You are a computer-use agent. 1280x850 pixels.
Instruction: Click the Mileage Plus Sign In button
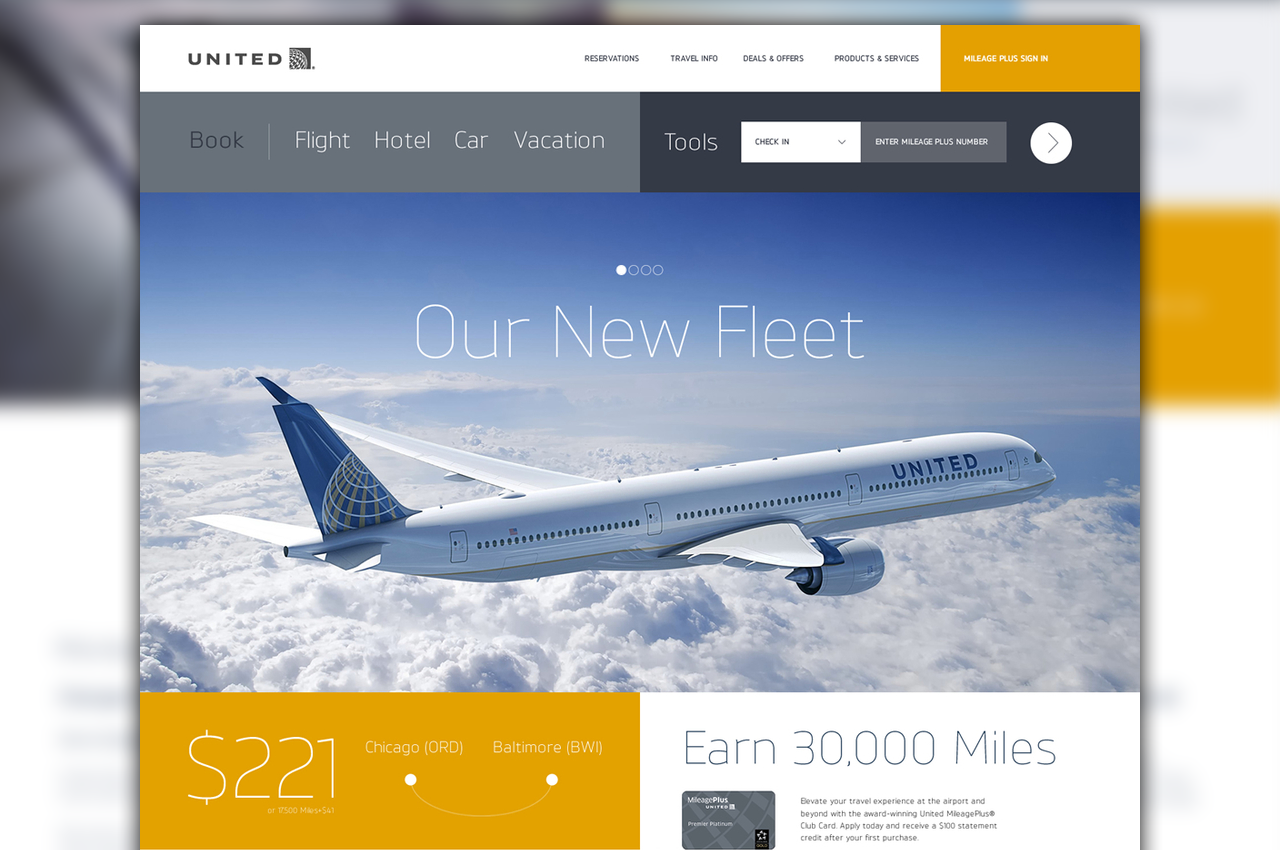[x=1040, y=58]
